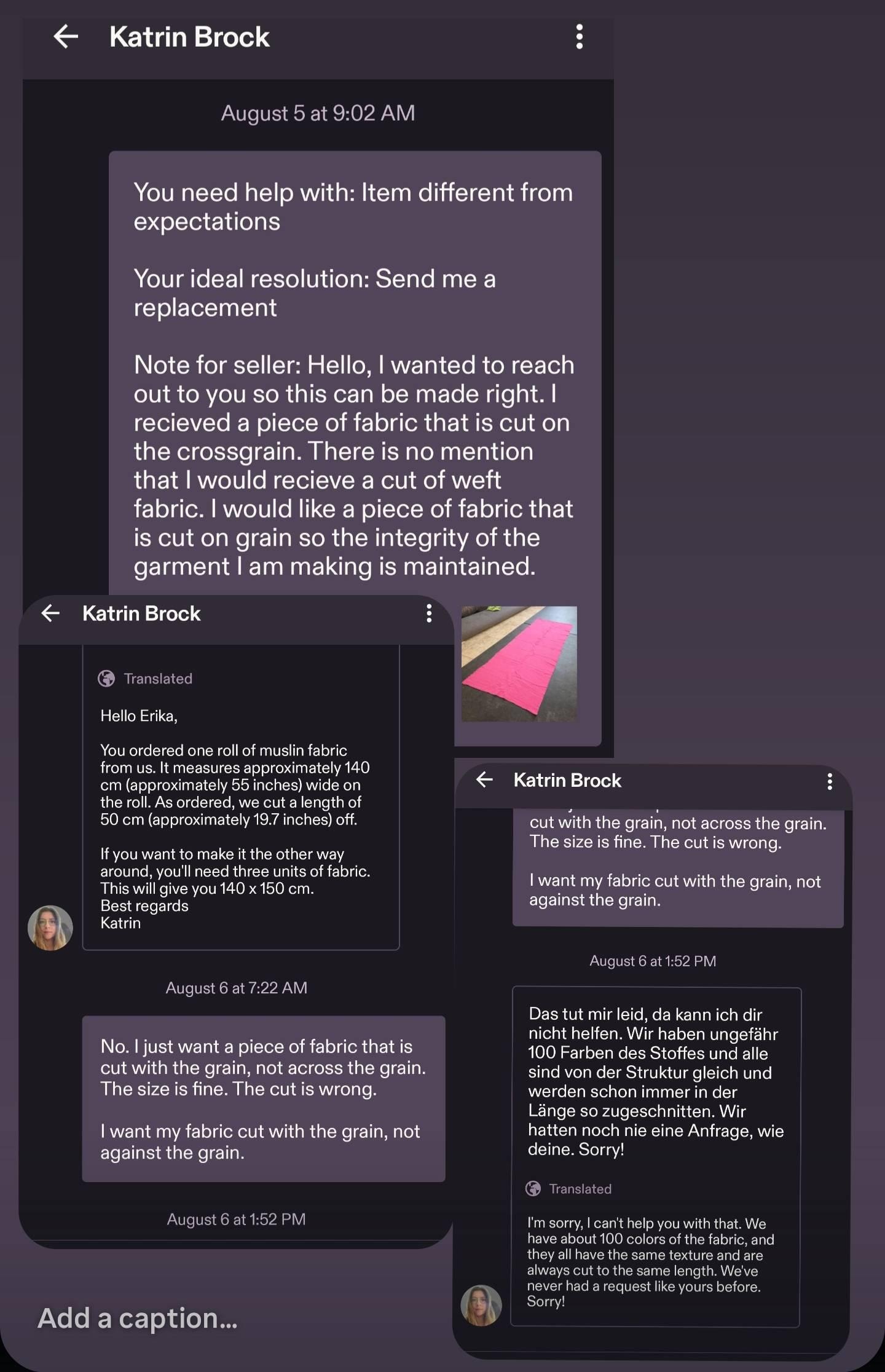This screenshot has width=885, height=1372.
Task: Open the three-dot menu beside the pink fabric photo
Action: pyautogui.click(x=429, y=613)
